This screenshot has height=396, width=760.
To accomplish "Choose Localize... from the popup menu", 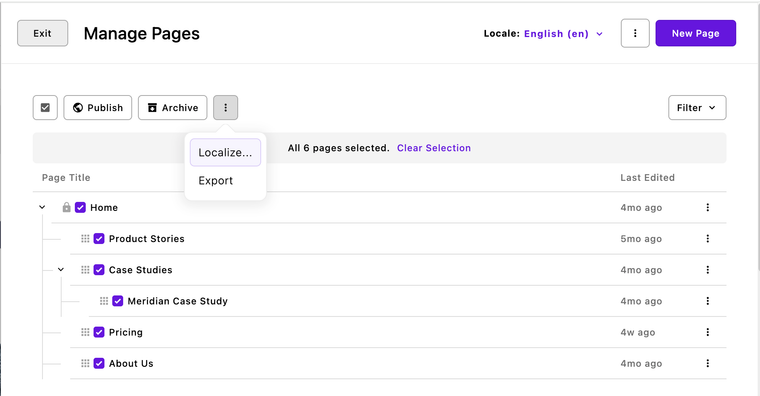I will tap(225, 152).
